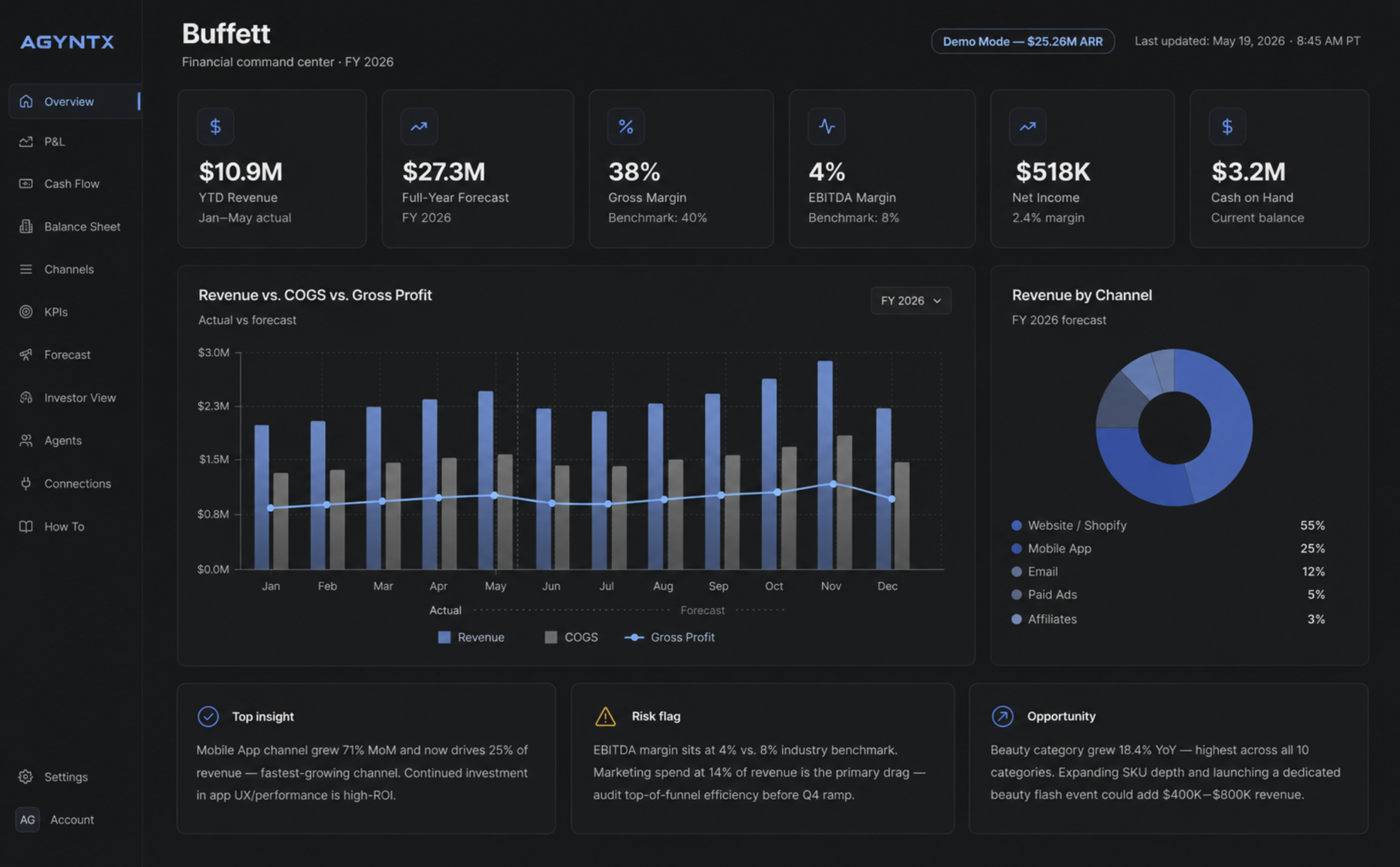Click the P&L chart icon
The width and height of the screenshot is (1400, 867).
pos(26,141)
